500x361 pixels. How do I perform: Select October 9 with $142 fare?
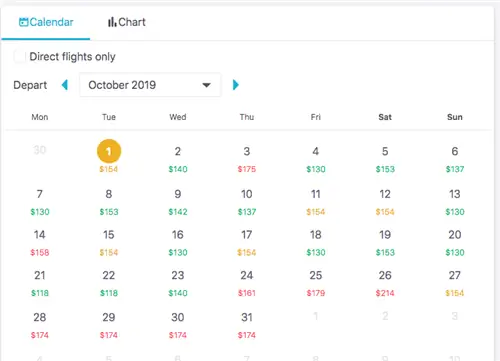[178, 202]
